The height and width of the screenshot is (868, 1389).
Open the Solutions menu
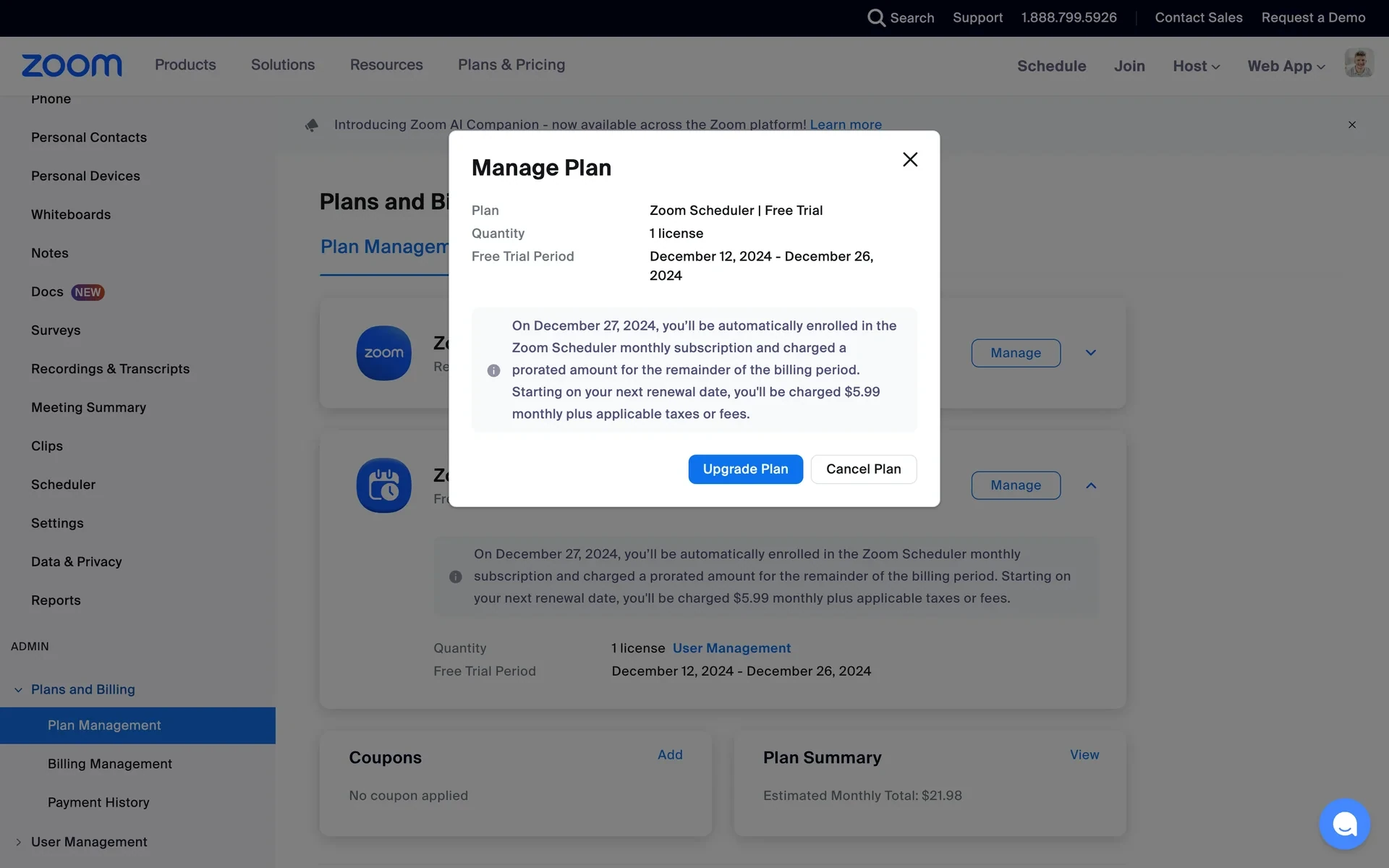click(x=283, y=64)
